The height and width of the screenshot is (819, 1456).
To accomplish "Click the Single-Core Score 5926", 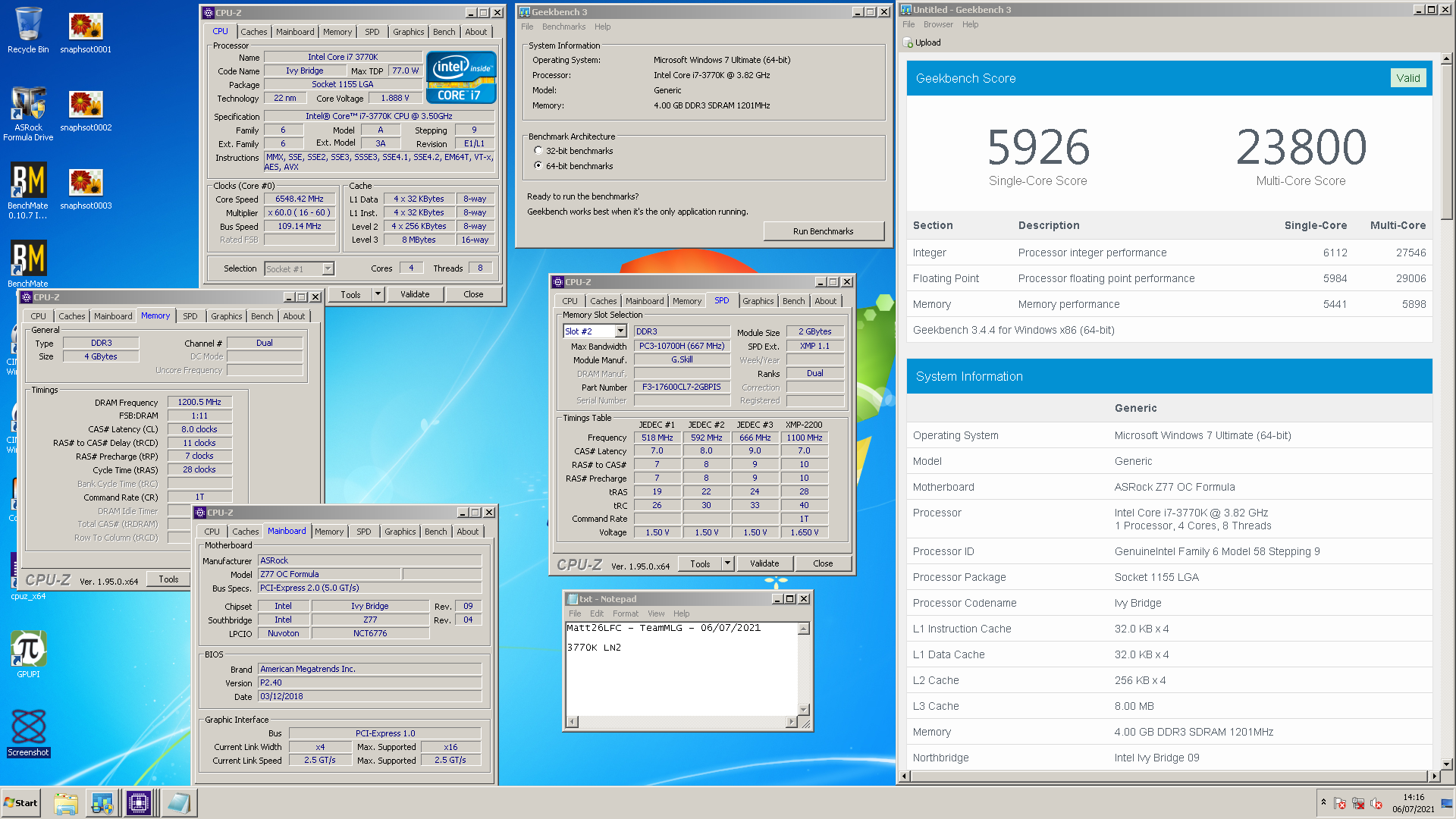I will pos(1038,147).
